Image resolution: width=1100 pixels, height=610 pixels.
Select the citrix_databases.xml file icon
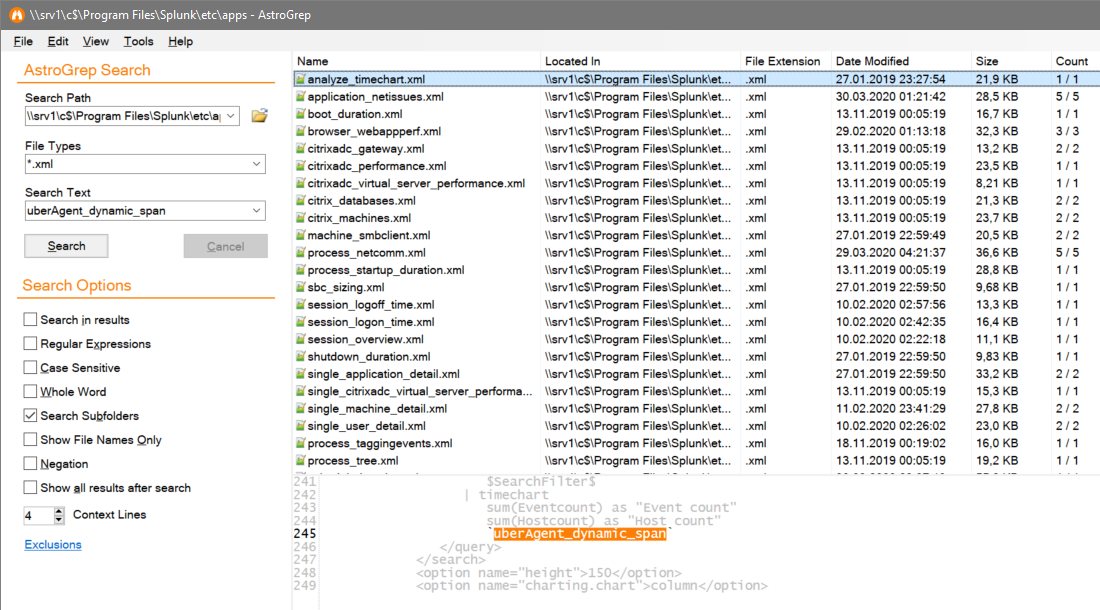pyautogui.click(x=300, y=201)
